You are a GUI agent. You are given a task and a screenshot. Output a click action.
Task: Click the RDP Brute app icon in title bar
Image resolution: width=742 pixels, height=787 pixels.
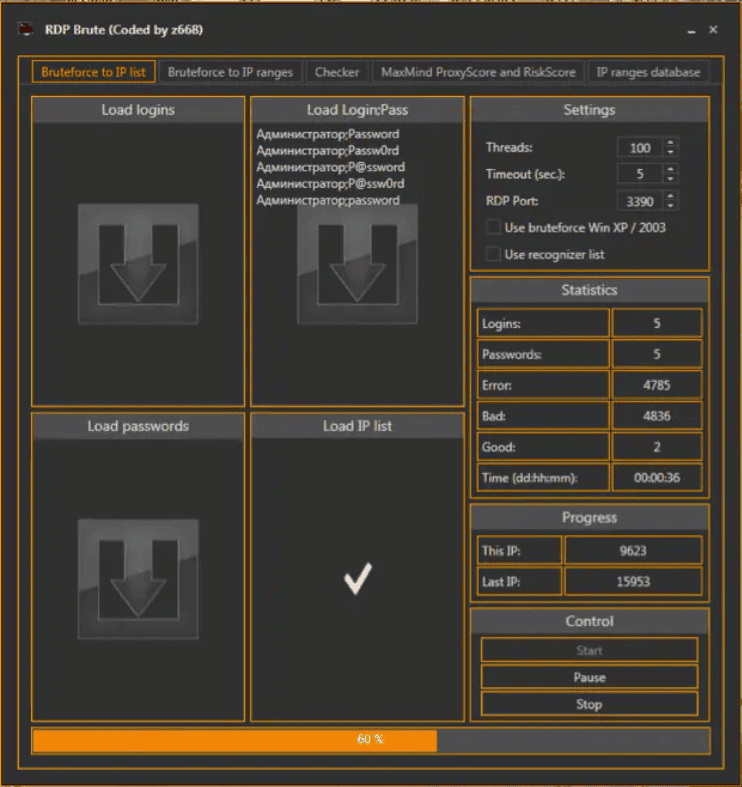26,30
